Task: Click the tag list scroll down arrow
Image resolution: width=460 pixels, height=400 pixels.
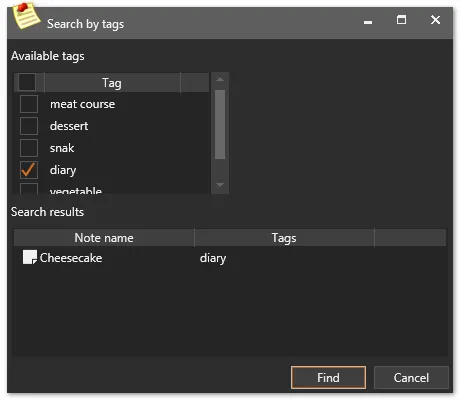Action: tap(220, 184)
